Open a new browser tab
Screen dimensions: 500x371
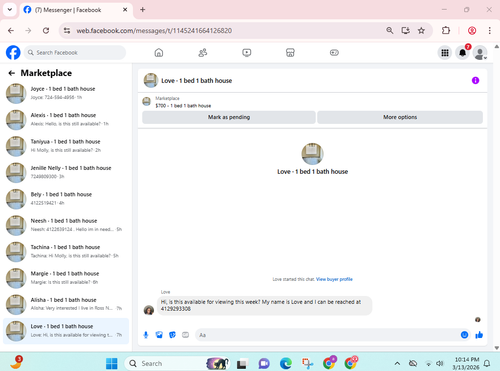[x=143, y=10]
